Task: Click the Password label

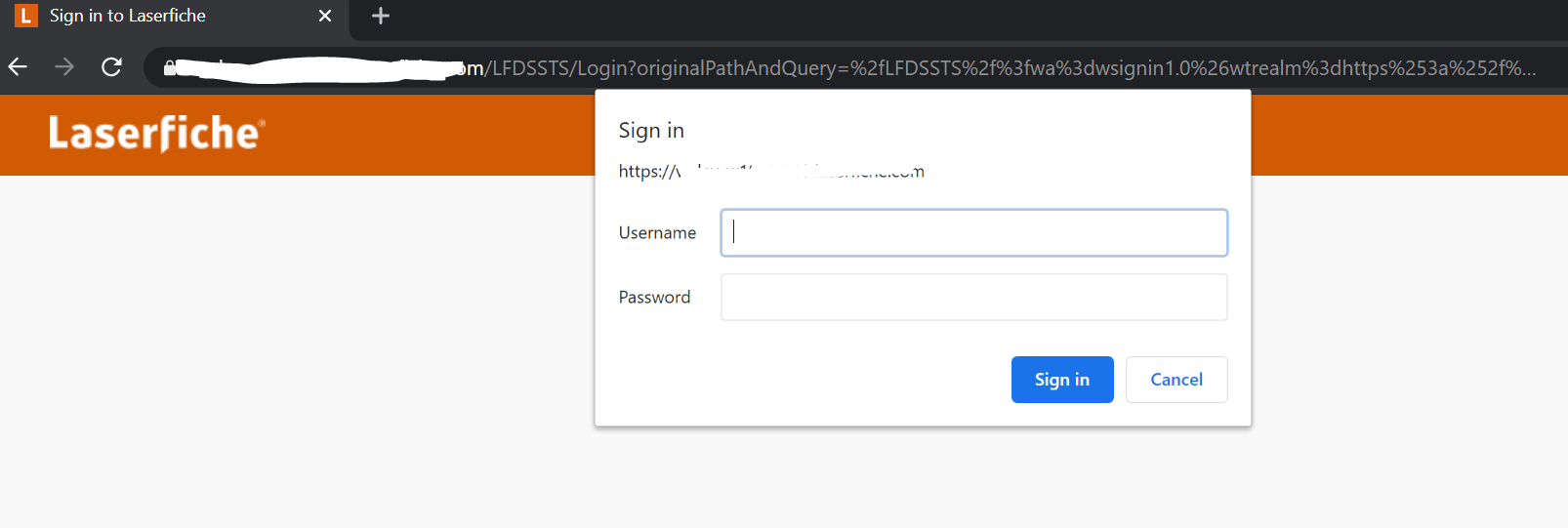Action: click(x=654, y=297)
